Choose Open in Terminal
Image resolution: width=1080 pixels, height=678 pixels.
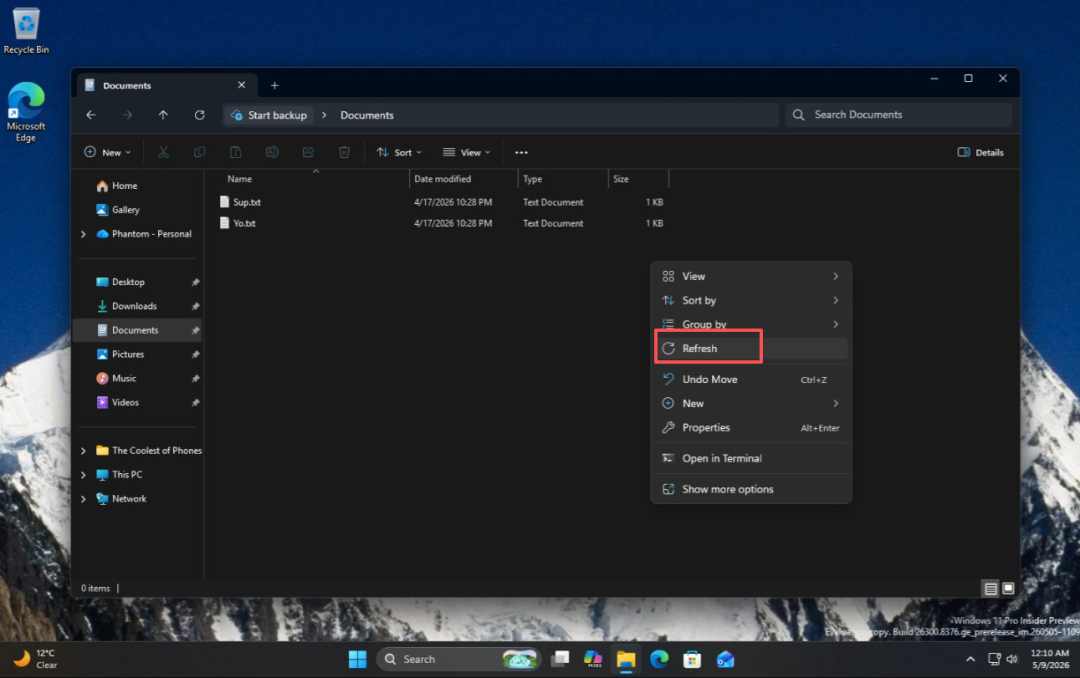click(751, 458)
